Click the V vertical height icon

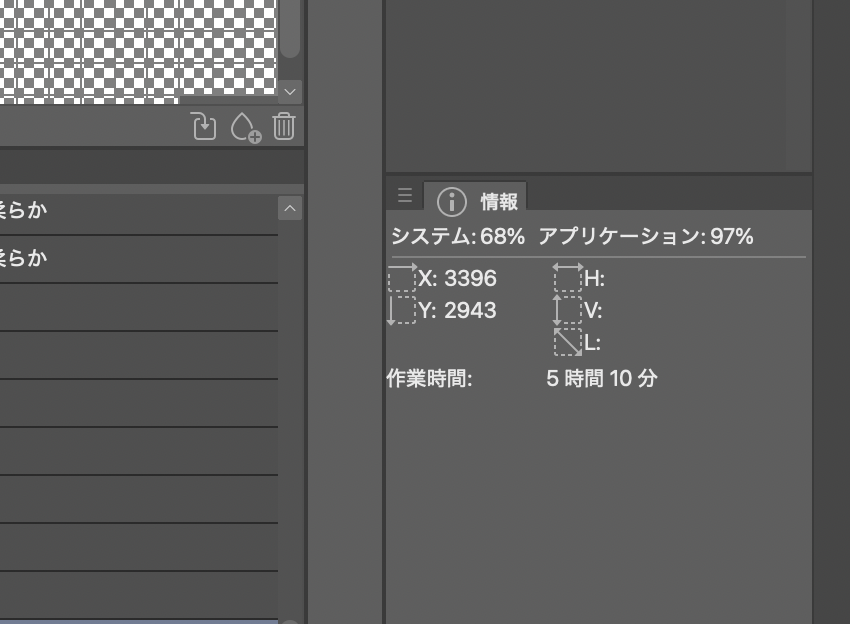(567, 310)
